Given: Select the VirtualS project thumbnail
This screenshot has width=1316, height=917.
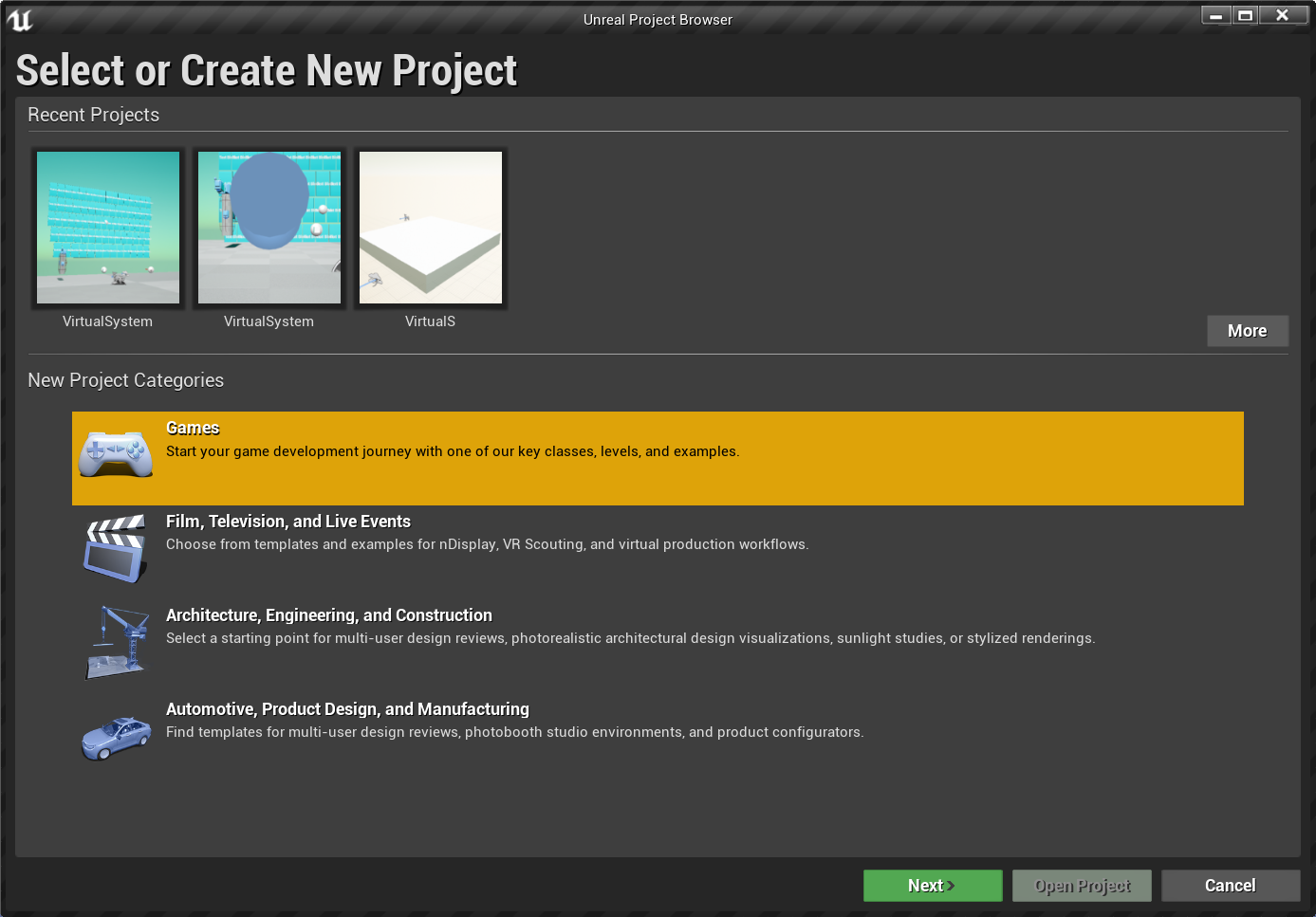Looking at the screenshot, I should pos(431,228).
